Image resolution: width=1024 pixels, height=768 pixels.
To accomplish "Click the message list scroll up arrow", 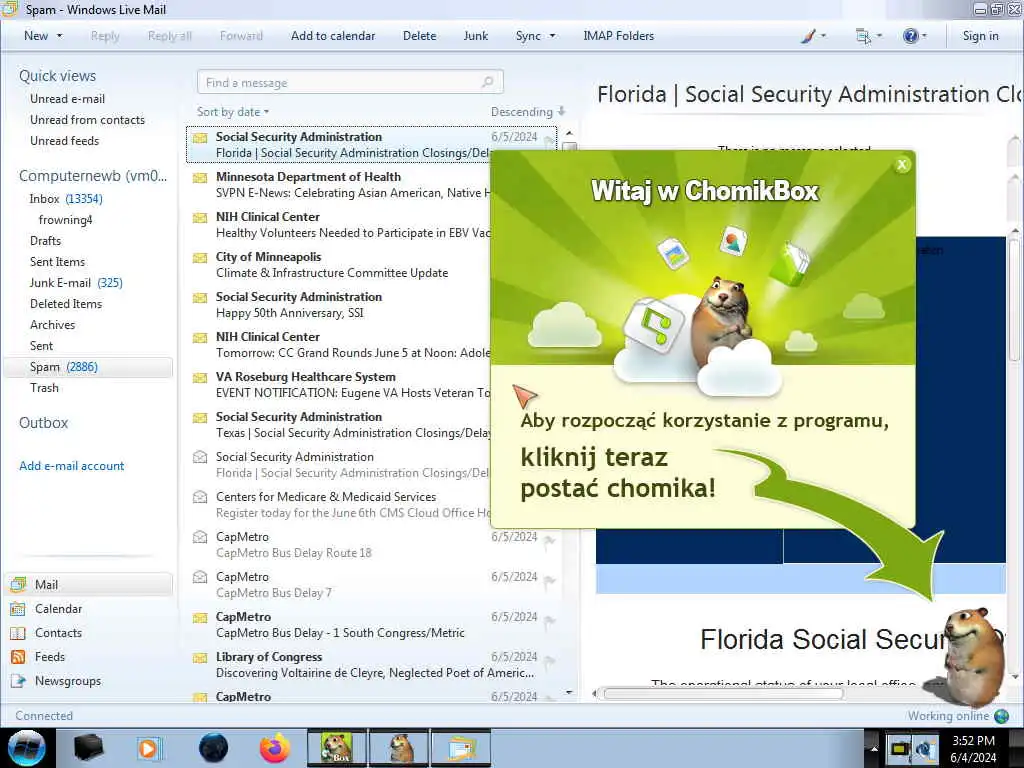I will tap(569, 133).
